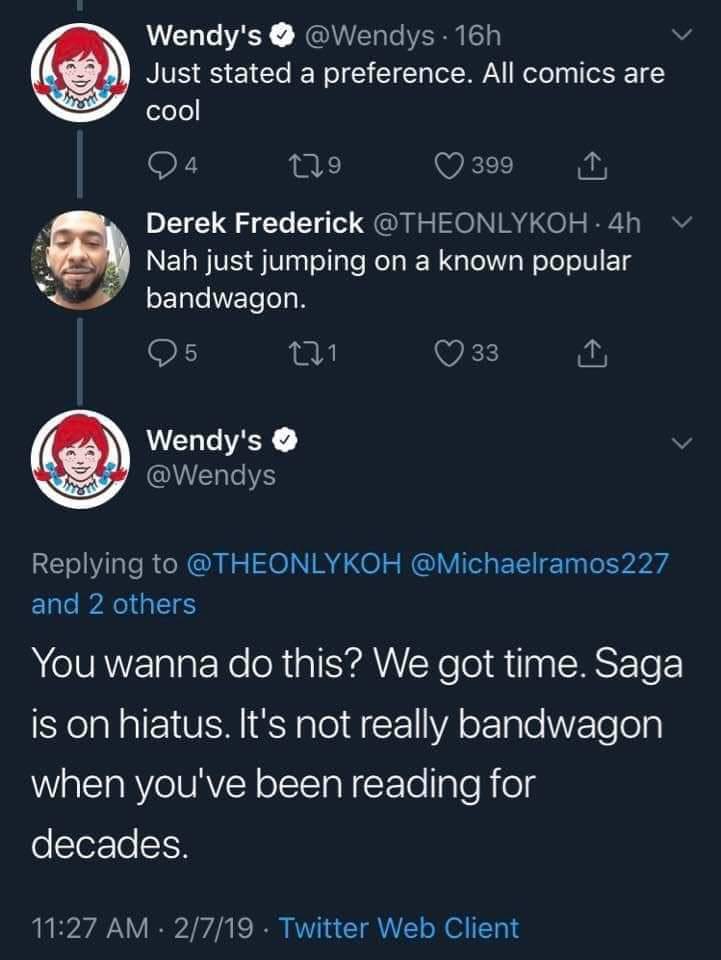Open options chevron on Derek Frederick's tweet

tap(682, 221)
